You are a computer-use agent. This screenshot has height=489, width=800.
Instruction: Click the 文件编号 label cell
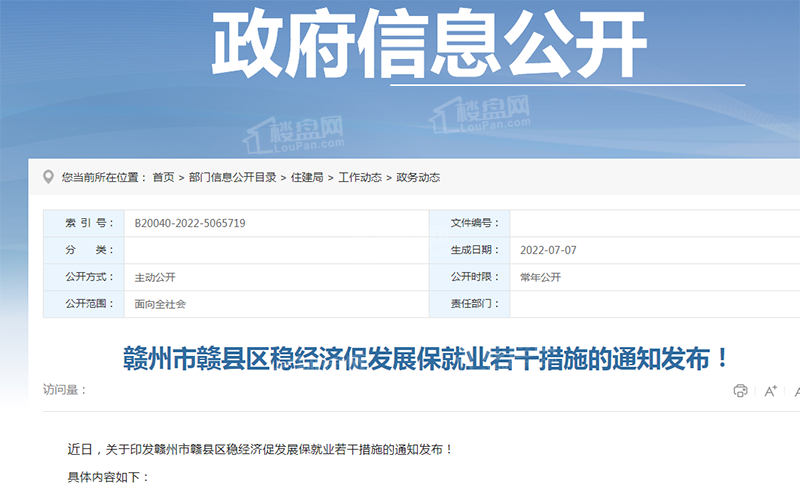(470, 223)
